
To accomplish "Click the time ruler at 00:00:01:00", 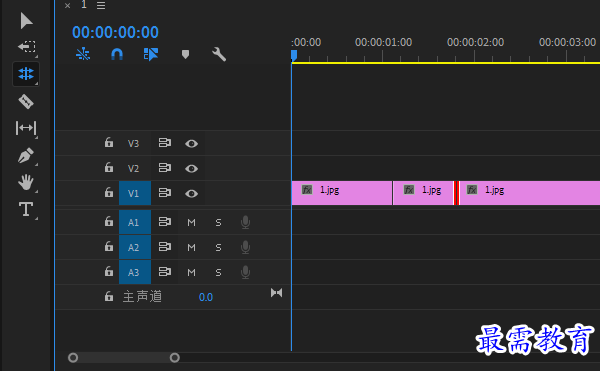I will pos(383,42).
